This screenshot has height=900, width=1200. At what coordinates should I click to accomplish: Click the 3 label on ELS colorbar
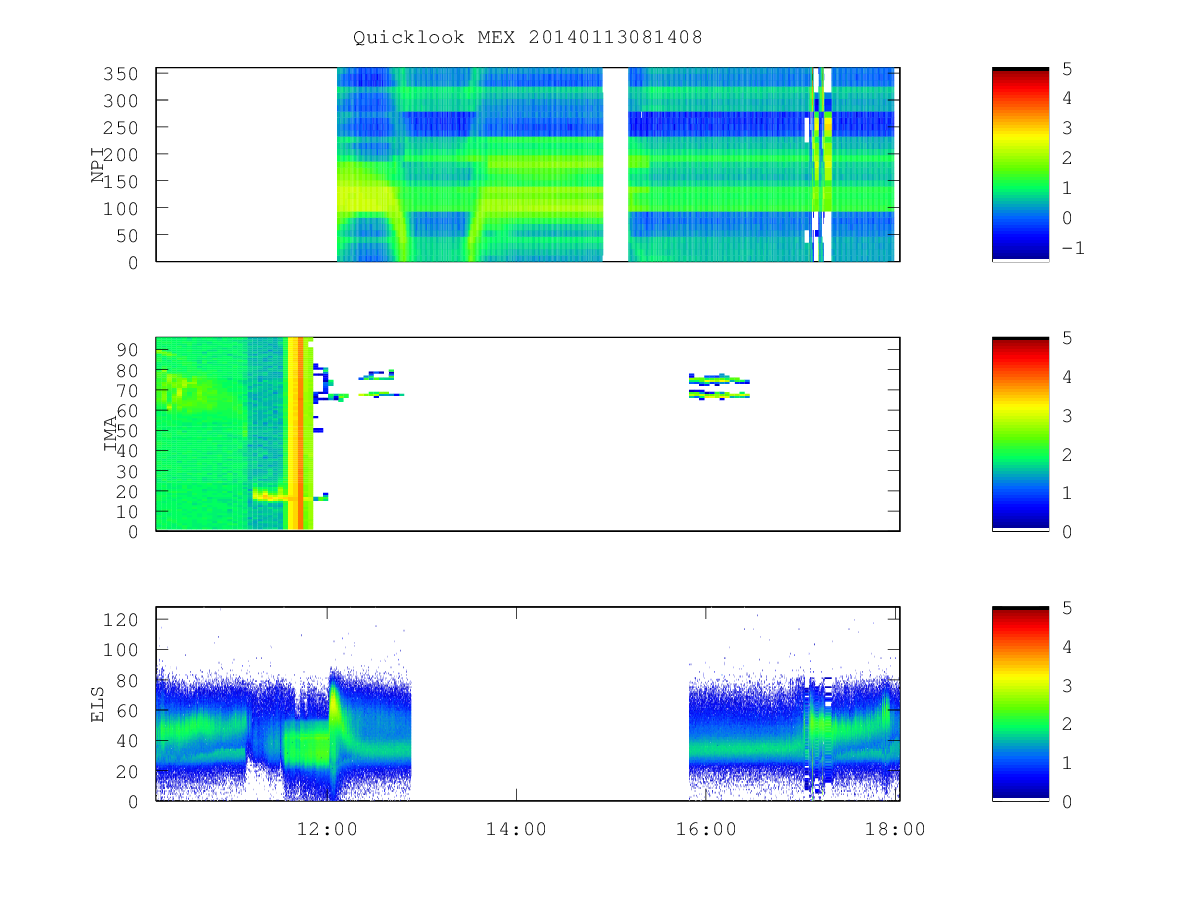click(1065, 685)
